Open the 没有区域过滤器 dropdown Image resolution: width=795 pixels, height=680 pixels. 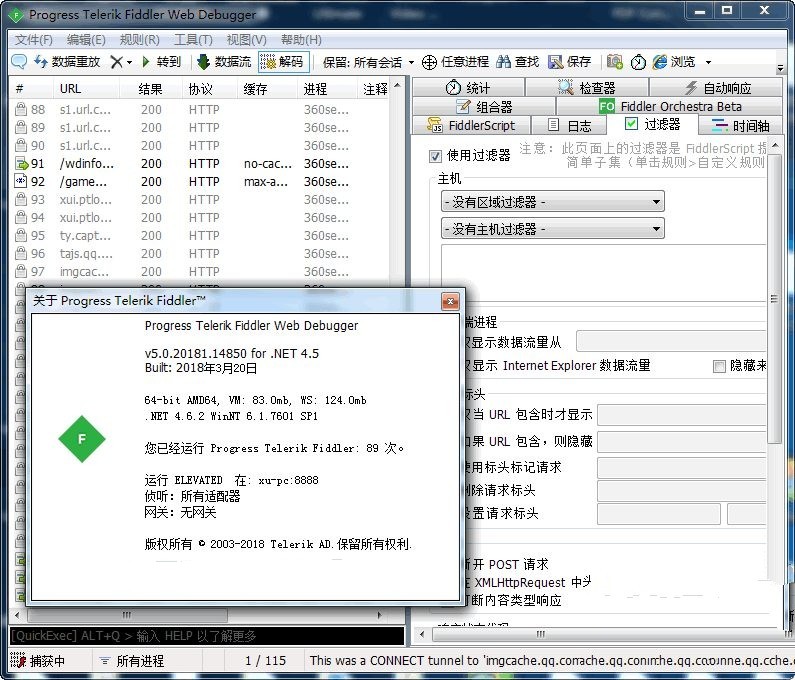pos(553,202)
